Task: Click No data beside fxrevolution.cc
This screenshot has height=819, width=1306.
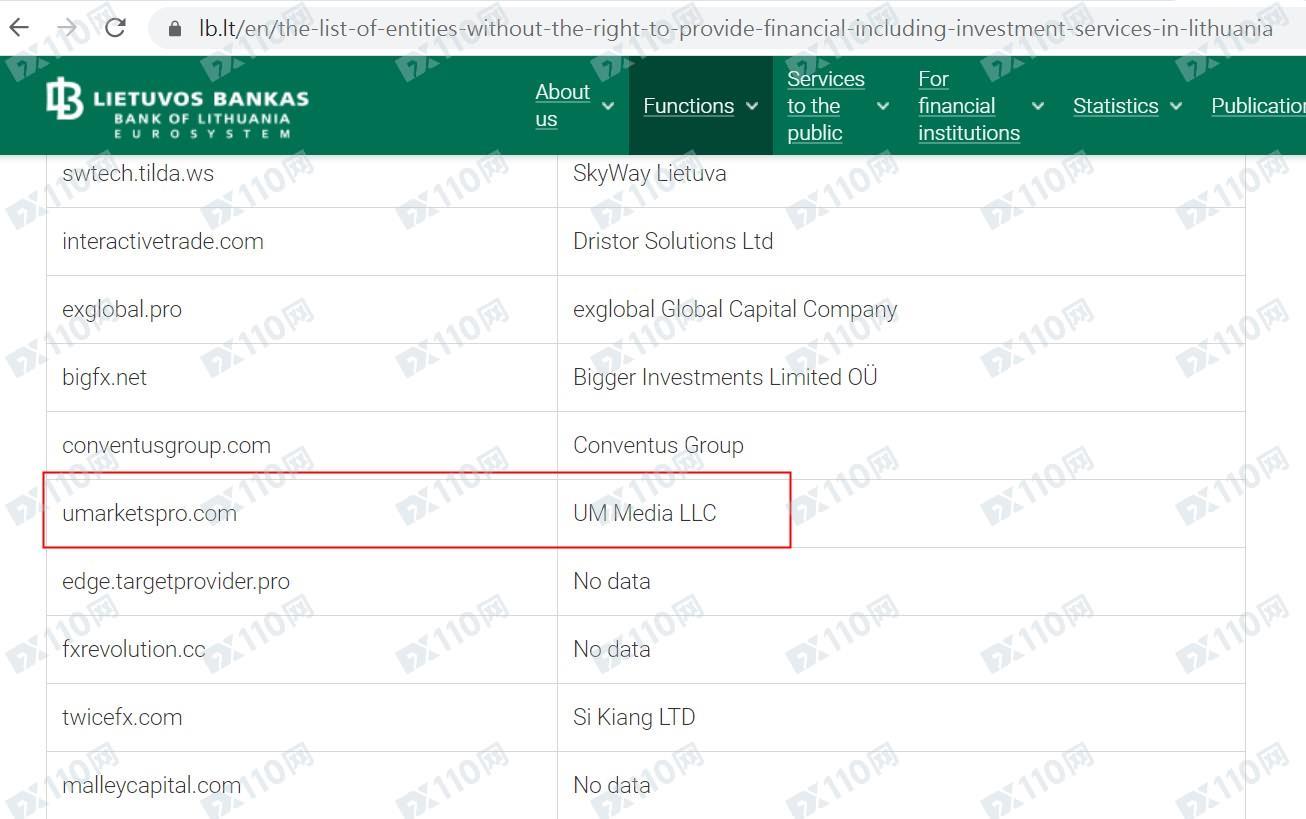Action: [901, 649]
